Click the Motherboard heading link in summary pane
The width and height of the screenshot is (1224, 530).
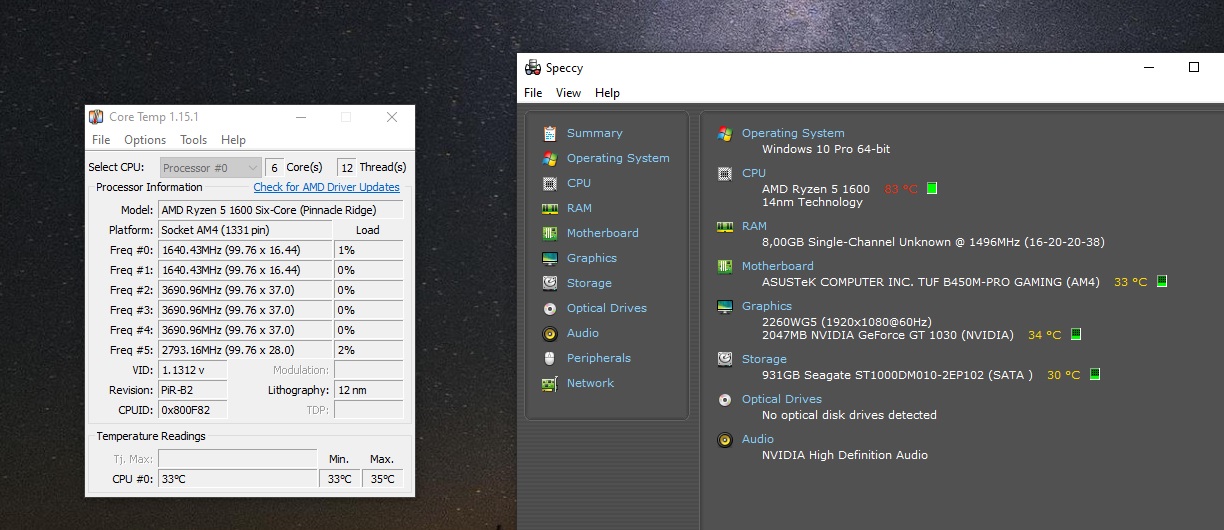click(778, 266)
